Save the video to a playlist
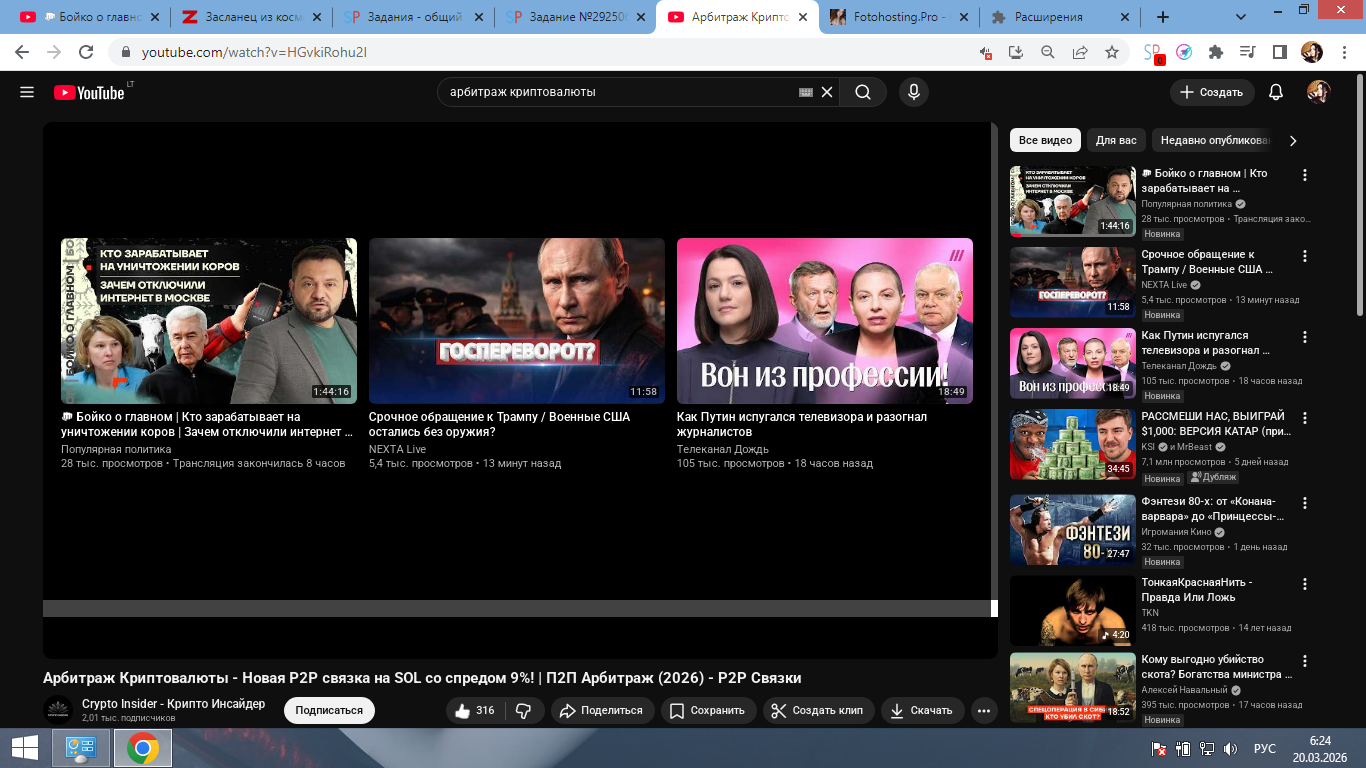 [x=707, y=710]
